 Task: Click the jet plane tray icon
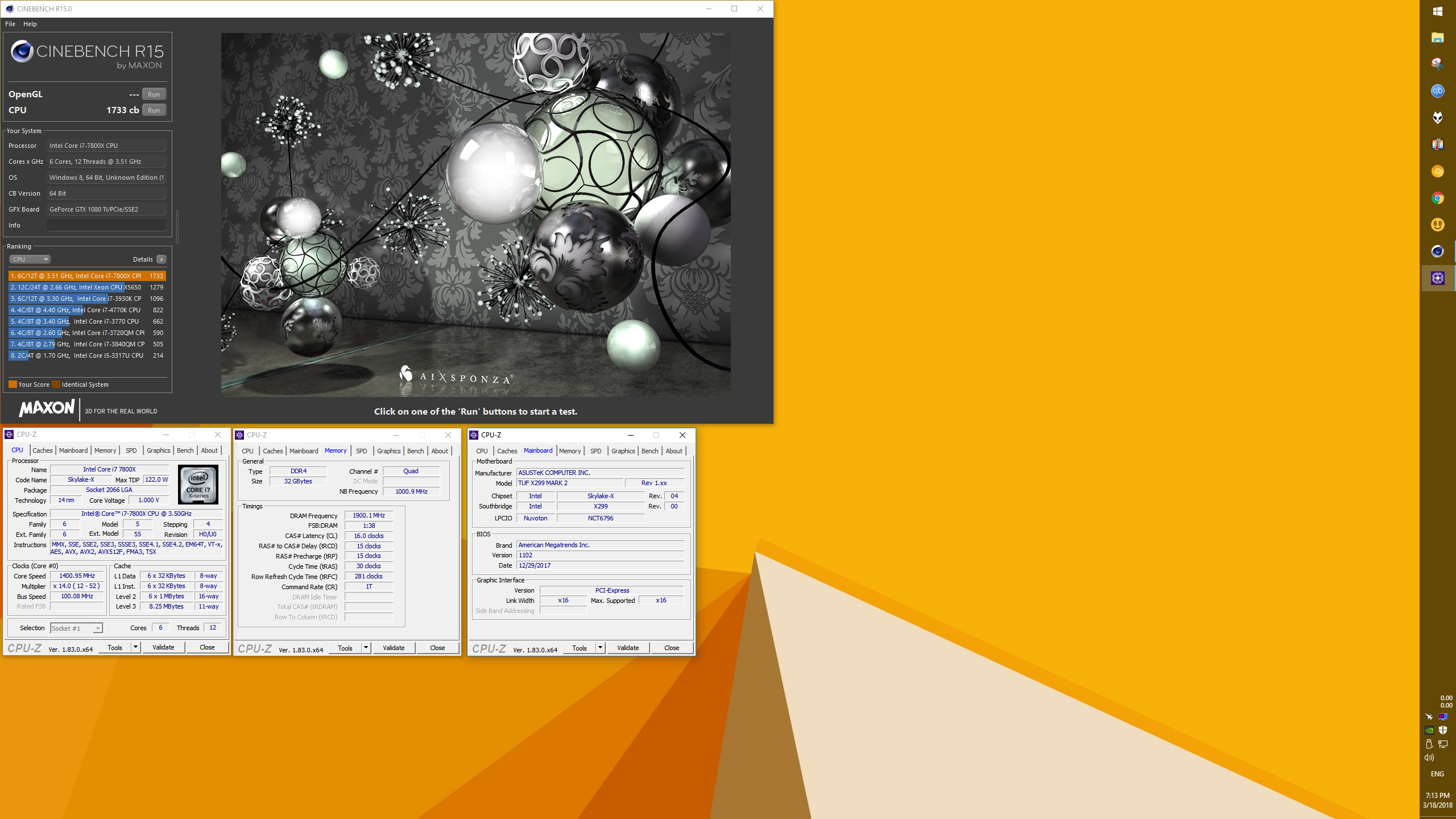tap(1429, 717)
